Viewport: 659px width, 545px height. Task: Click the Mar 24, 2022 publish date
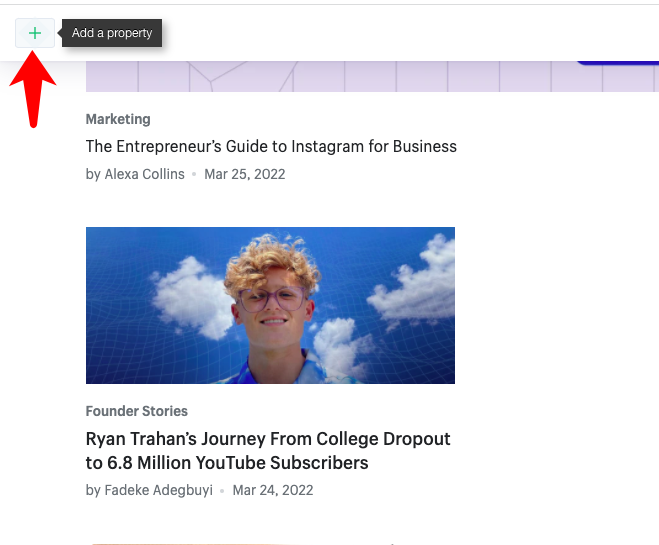273,490
